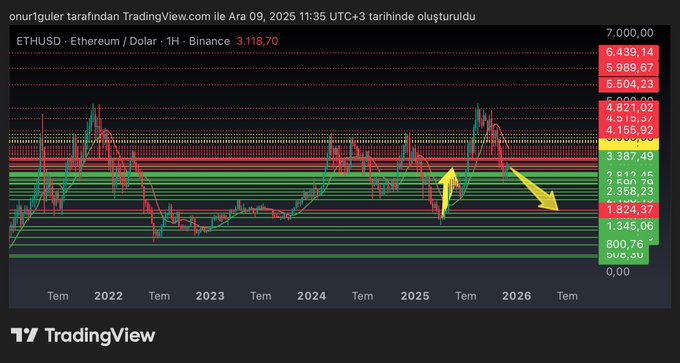Click the current price 3.118,70 in header

pos(257,41)
